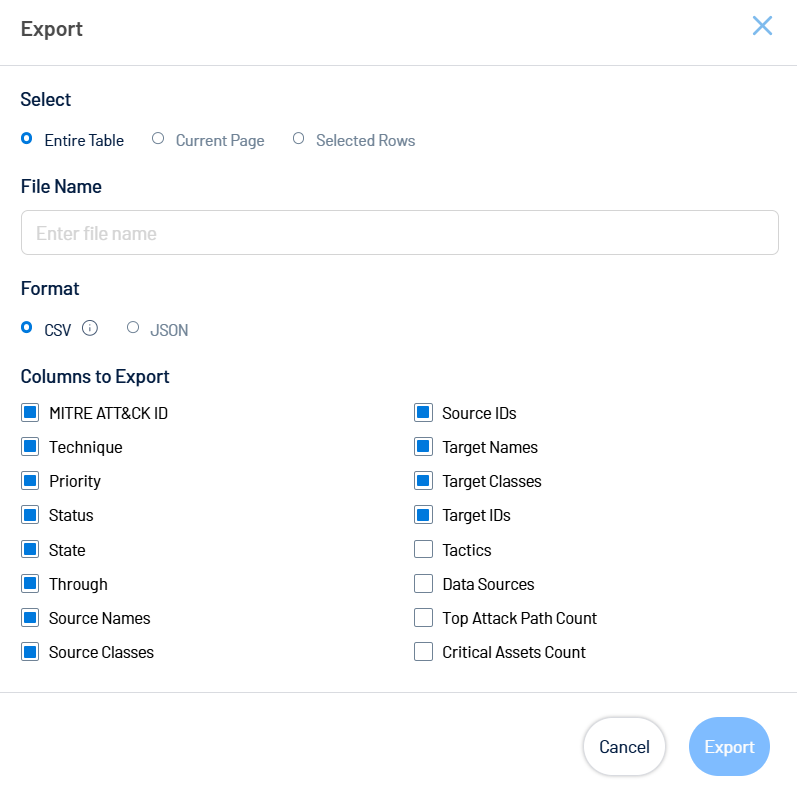
Task: Select the Selected Rows radio option
Action: coord(298,139)
